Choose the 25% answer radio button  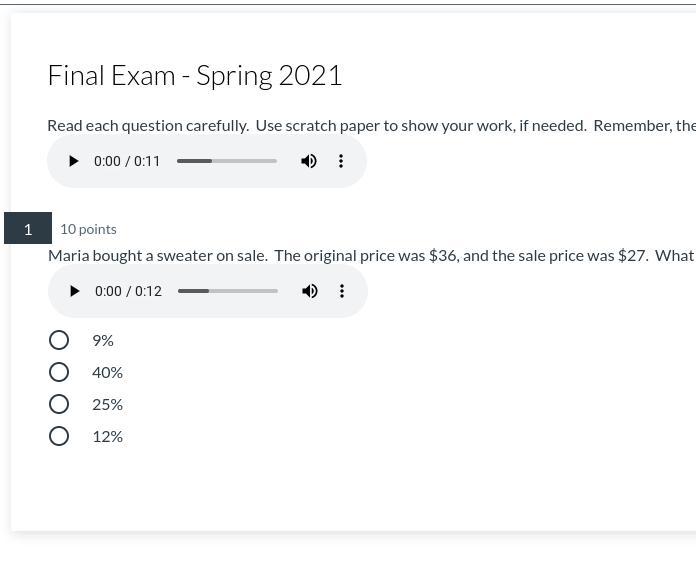click(x=59, y=404)
